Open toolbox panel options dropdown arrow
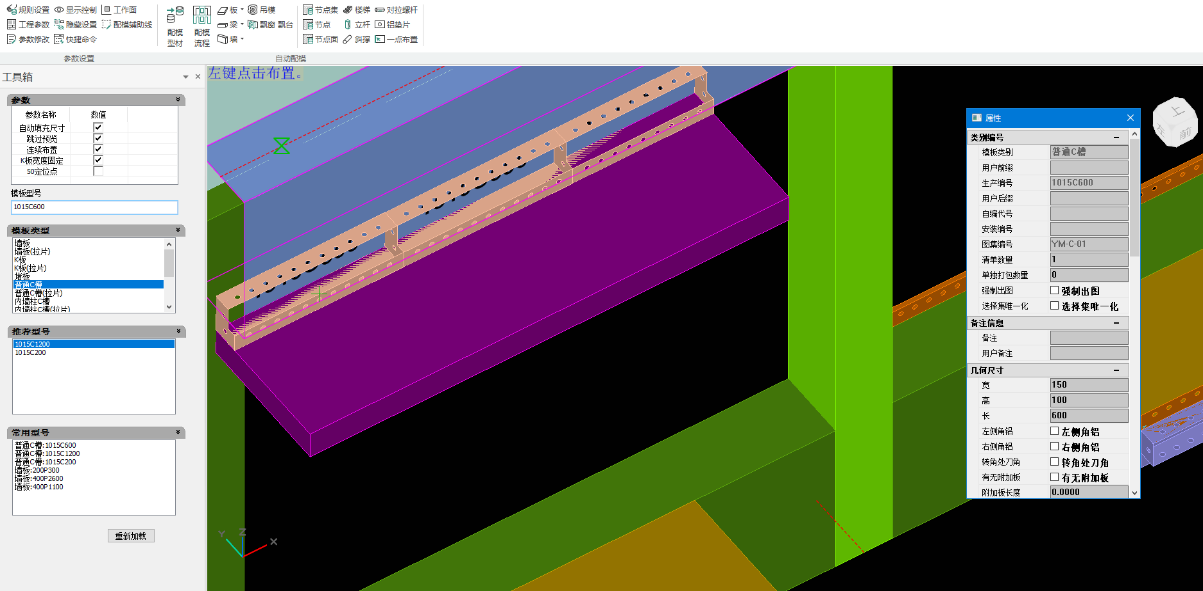Image resolution: width=1203 pixels, height=591 pixels. (x=185, y=77)
